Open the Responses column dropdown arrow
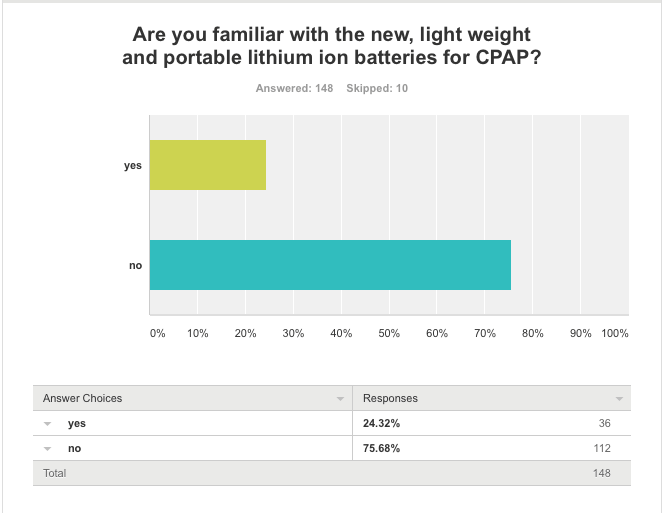Viewport: 663px width, 513px height. [619, 399]
